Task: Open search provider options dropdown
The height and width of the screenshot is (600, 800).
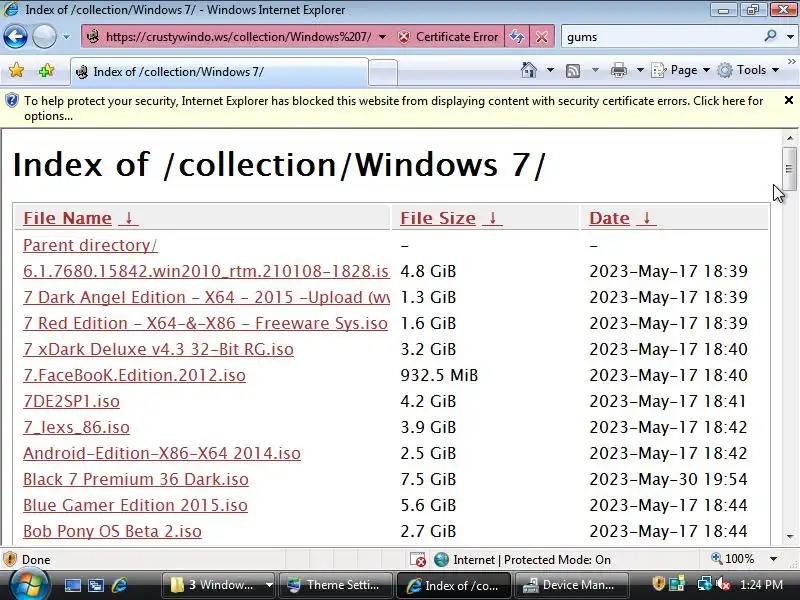Action: click(790, 37)
